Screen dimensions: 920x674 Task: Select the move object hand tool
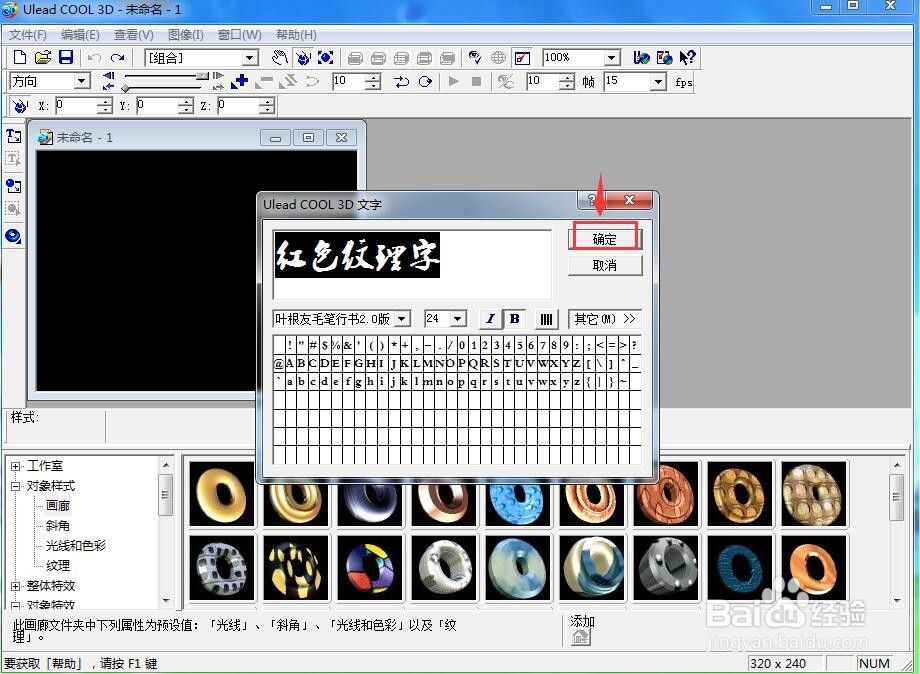(x=280, y=57)
